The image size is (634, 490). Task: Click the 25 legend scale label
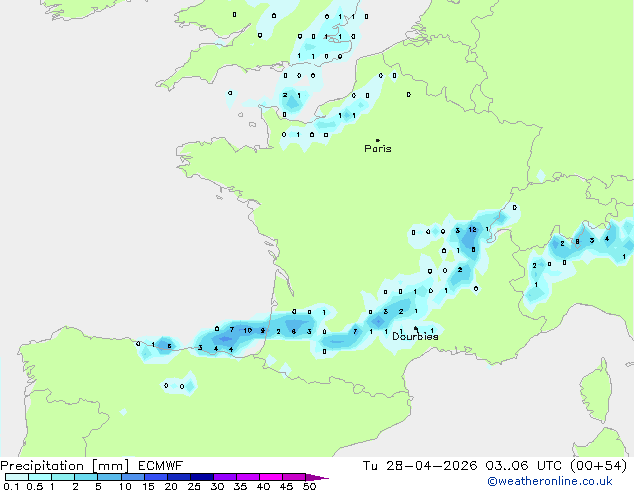click(194, 486)
